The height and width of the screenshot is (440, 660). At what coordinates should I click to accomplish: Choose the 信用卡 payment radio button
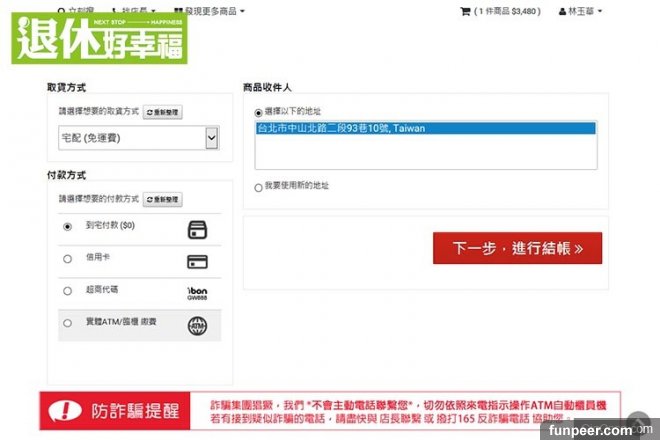(67, 259)
